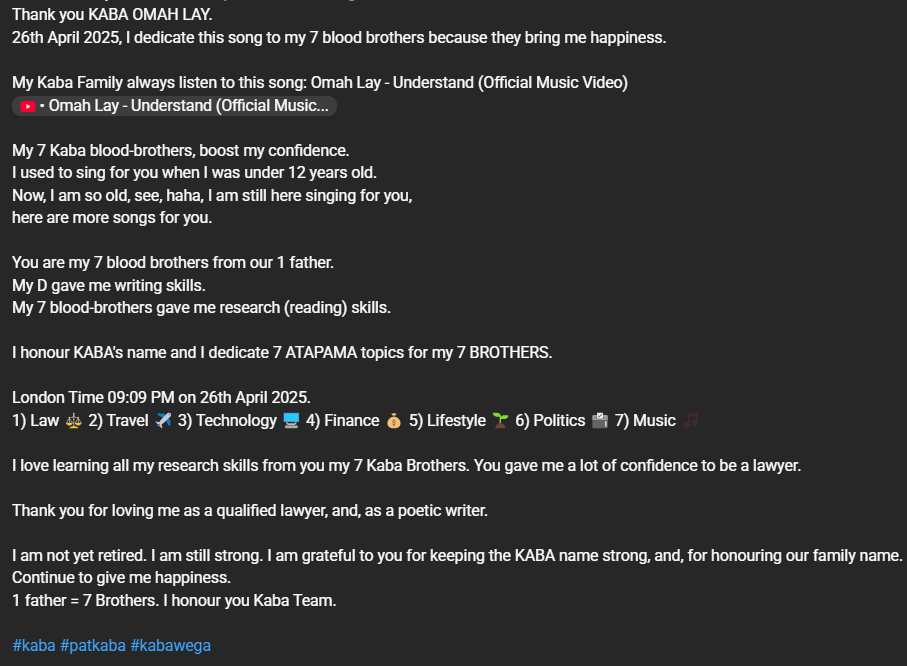Click the word Law in the topics list
This screenshot has height=666, width=907.
coord(45,421)
